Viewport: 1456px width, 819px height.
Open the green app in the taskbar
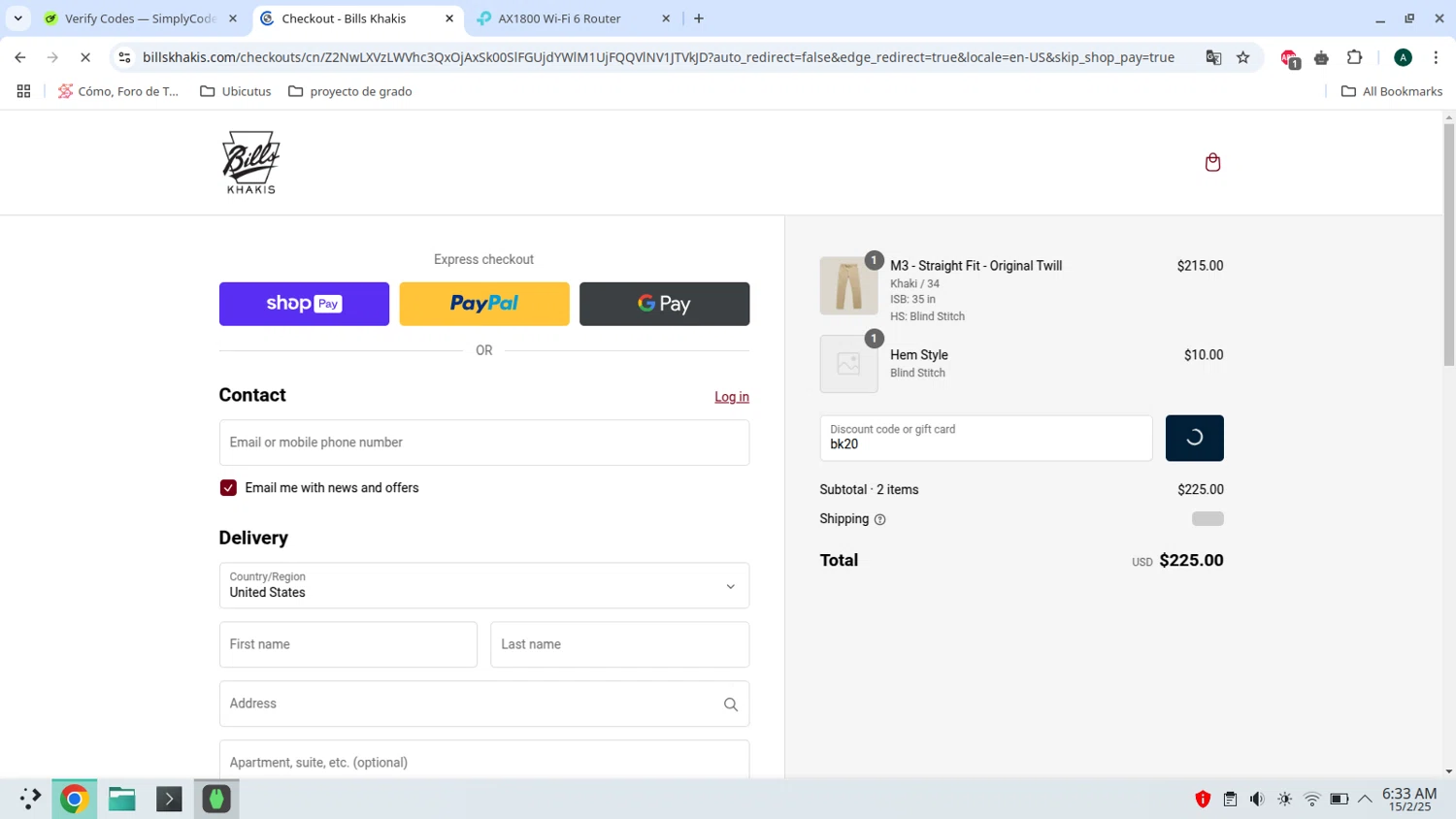click(216, 799)
